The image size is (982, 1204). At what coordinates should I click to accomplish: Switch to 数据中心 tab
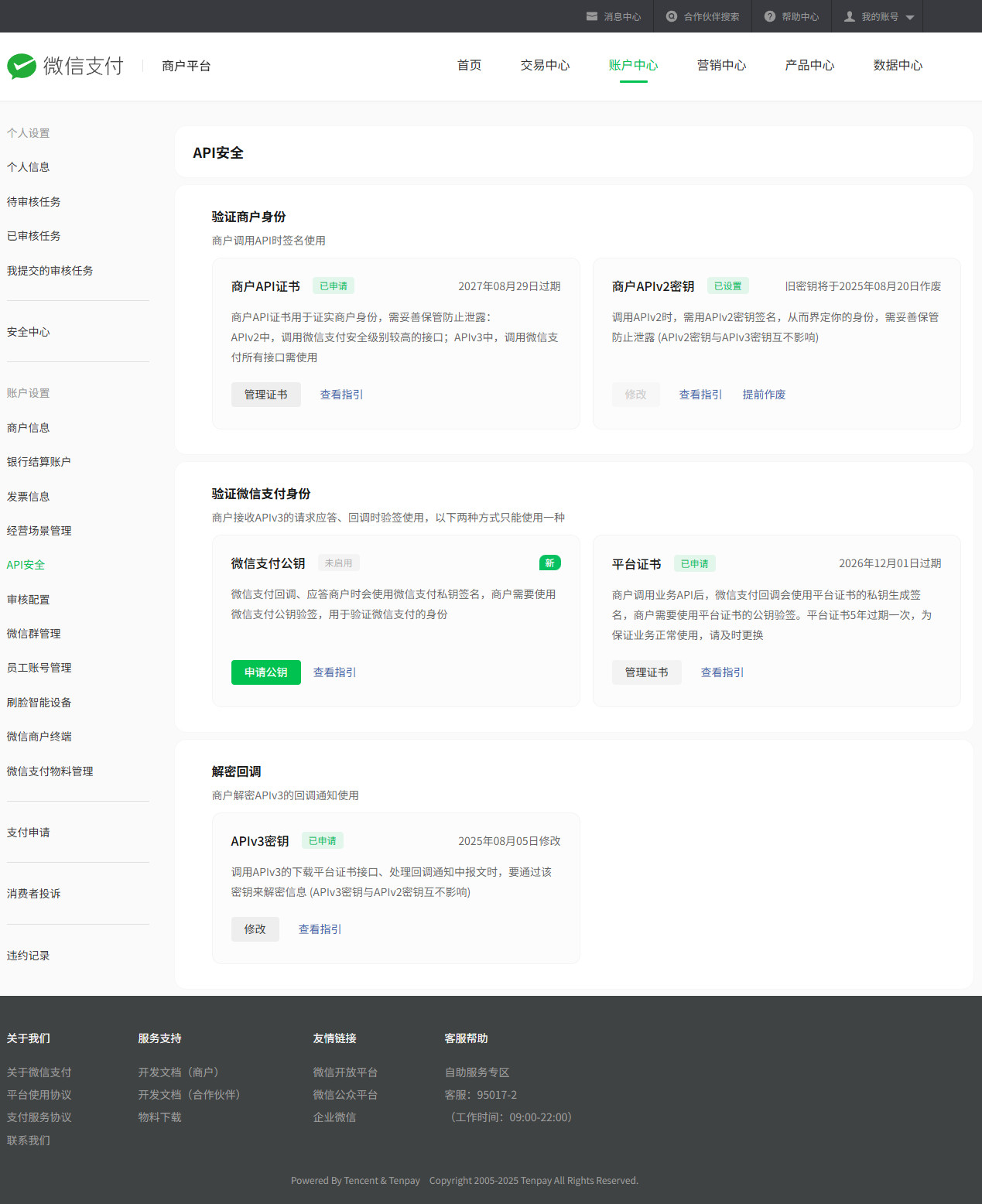(898, 65)
